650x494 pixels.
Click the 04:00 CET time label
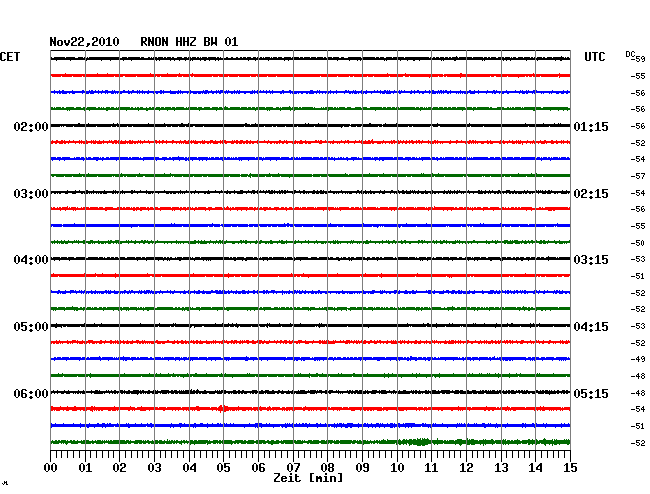tap(31, 260)
